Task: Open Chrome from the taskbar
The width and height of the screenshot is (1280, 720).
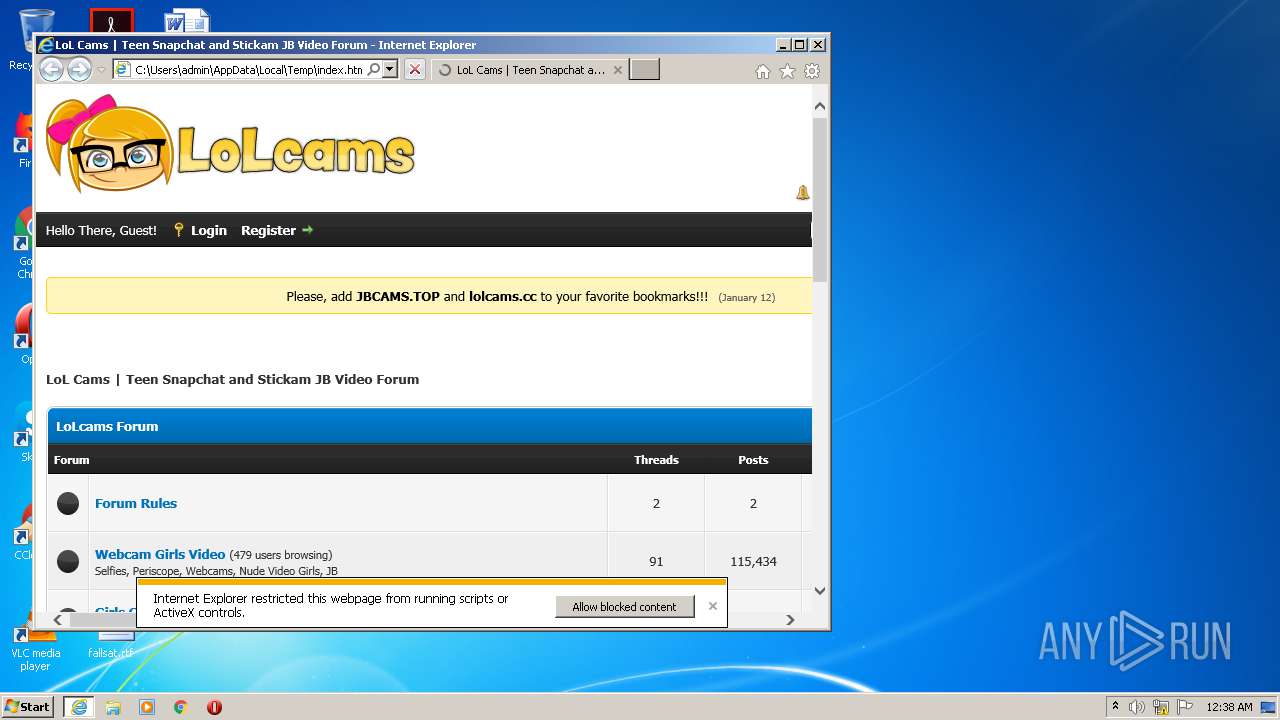Action: pos(181,707)
